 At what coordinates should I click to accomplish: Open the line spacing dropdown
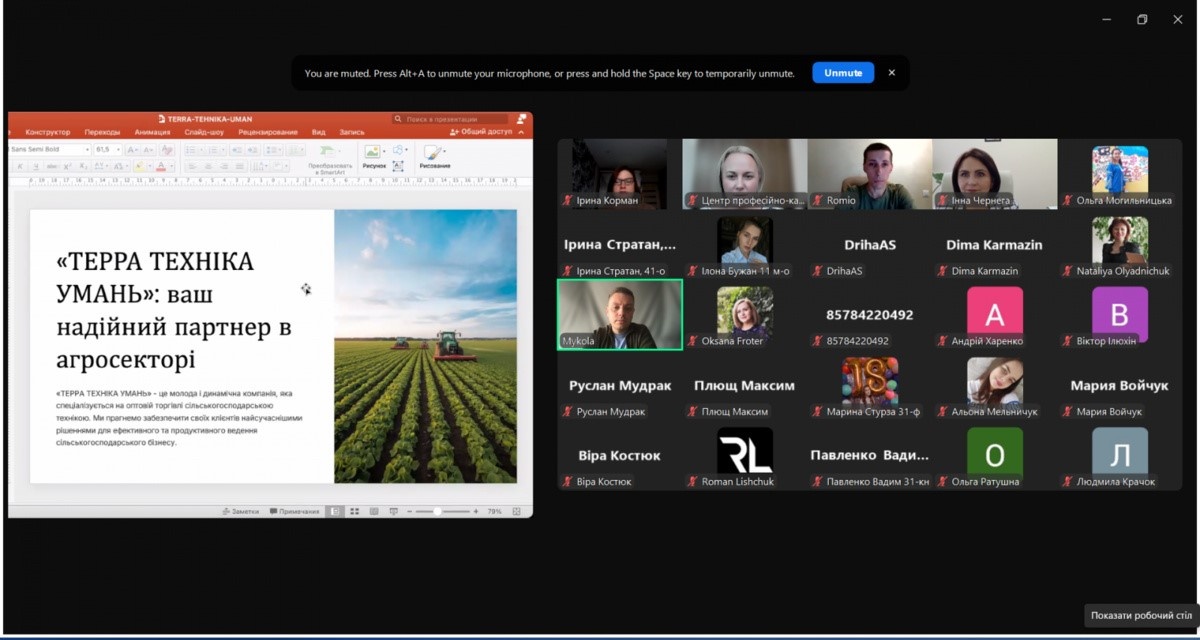274,150
